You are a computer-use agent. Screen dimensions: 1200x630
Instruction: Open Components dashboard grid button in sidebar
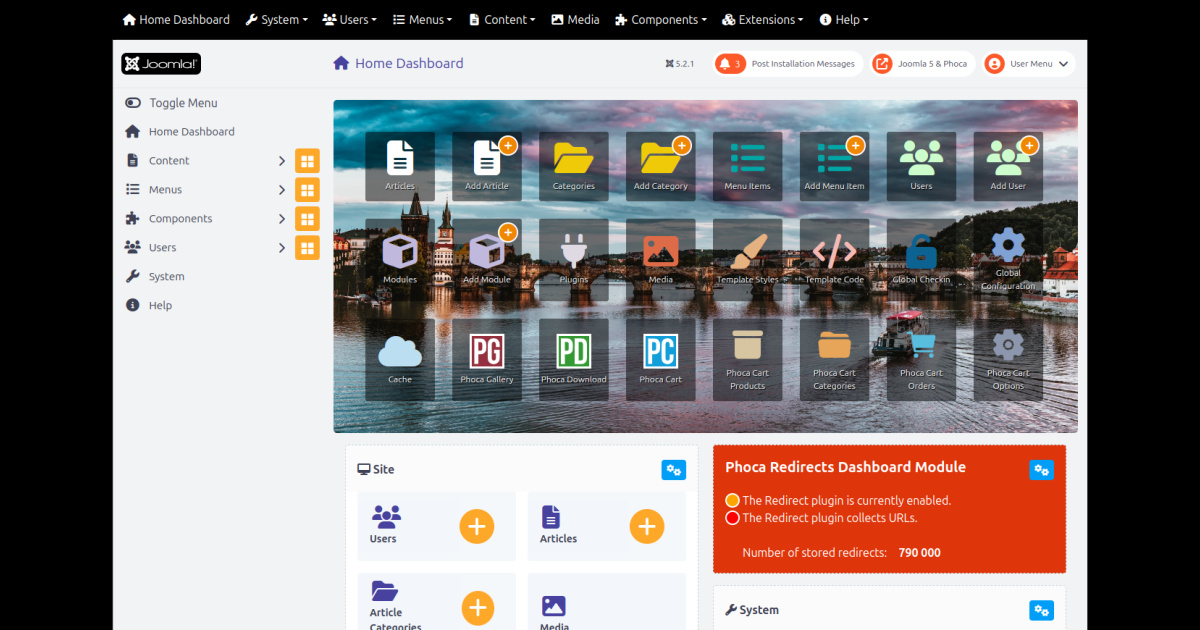click(x=307, y=219)
